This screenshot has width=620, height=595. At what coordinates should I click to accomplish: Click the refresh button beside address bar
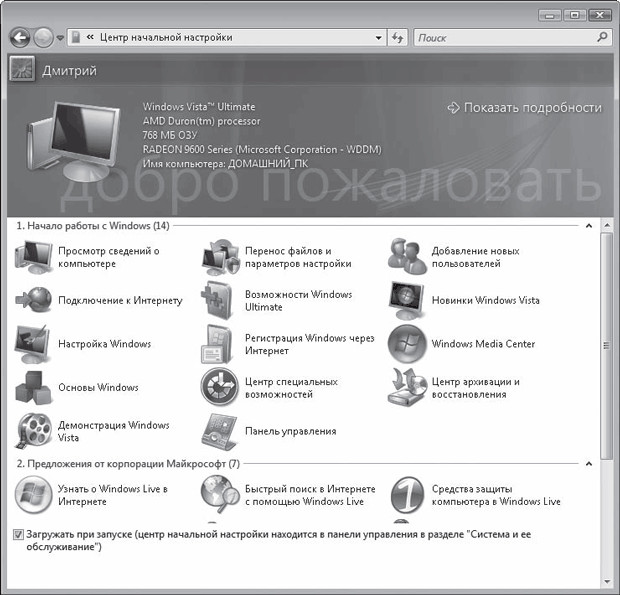click(x=398, y=38)
